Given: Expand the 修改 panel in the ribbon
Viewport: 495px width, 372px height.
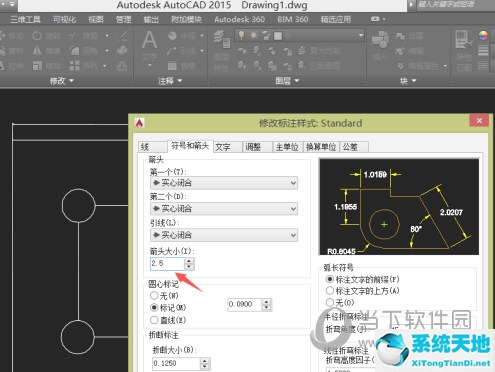Looking at the screenshot, I should (61, 81).
